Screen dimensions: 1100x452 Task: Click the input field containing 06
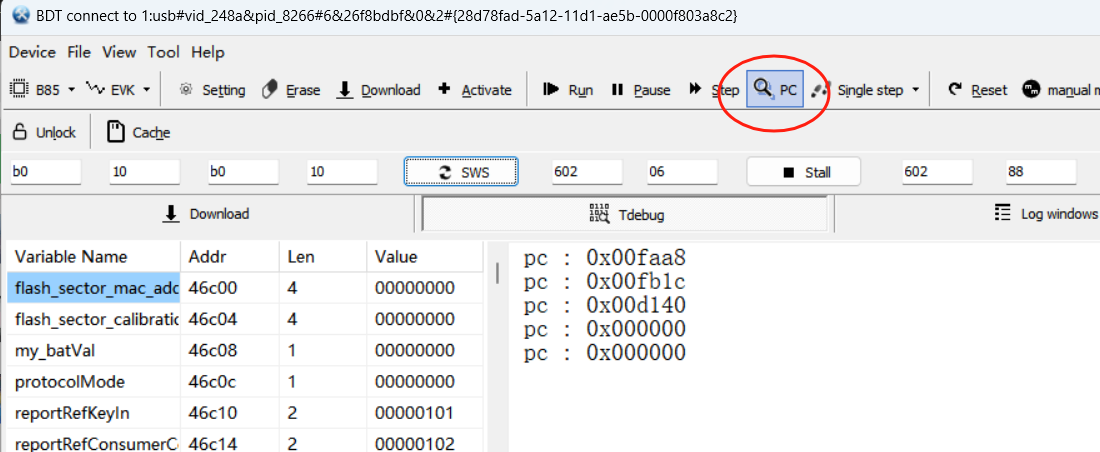click(682, 172)
